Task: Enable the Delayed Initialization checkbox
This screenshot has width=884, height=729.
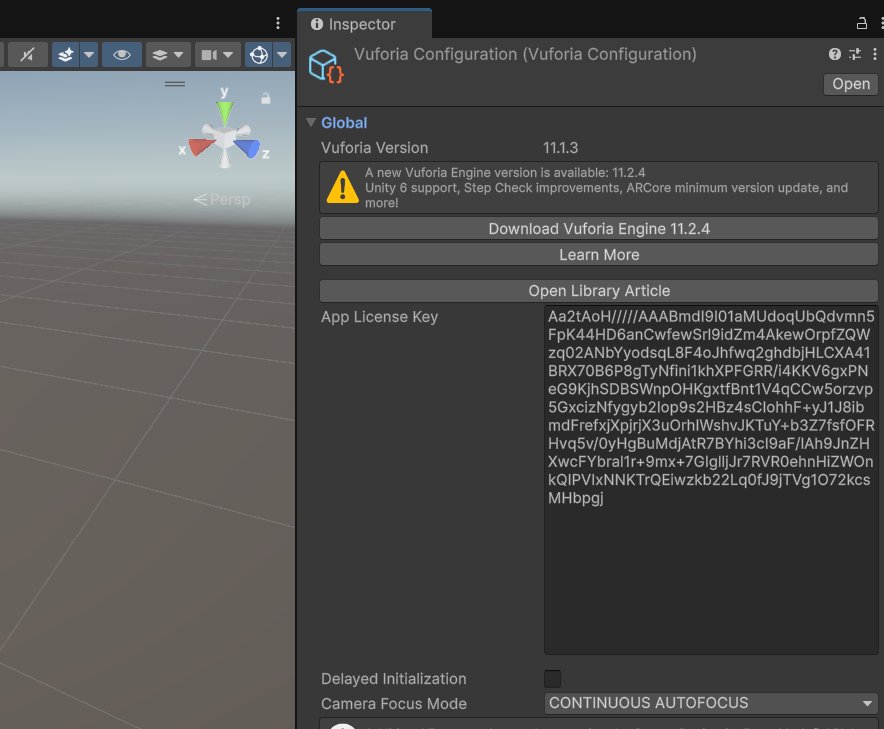Action: [x=552, y=679]
